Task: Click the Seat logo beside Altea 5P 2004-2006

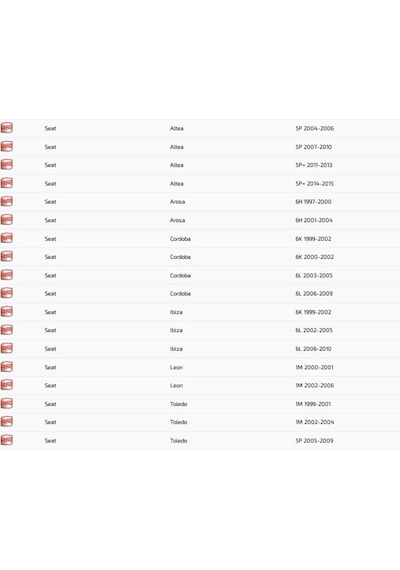Action: (7, 128)
